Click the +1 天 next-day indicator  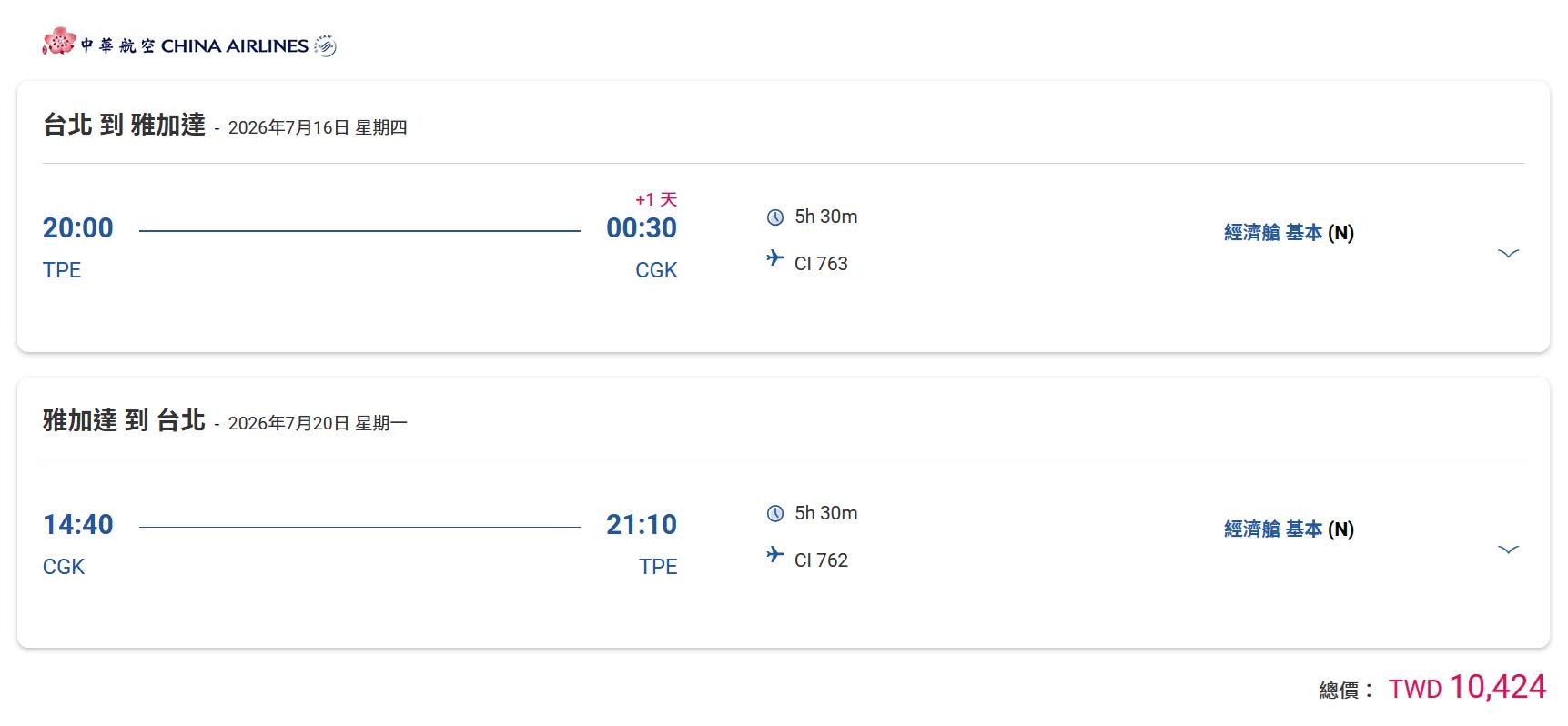point(656,199)
